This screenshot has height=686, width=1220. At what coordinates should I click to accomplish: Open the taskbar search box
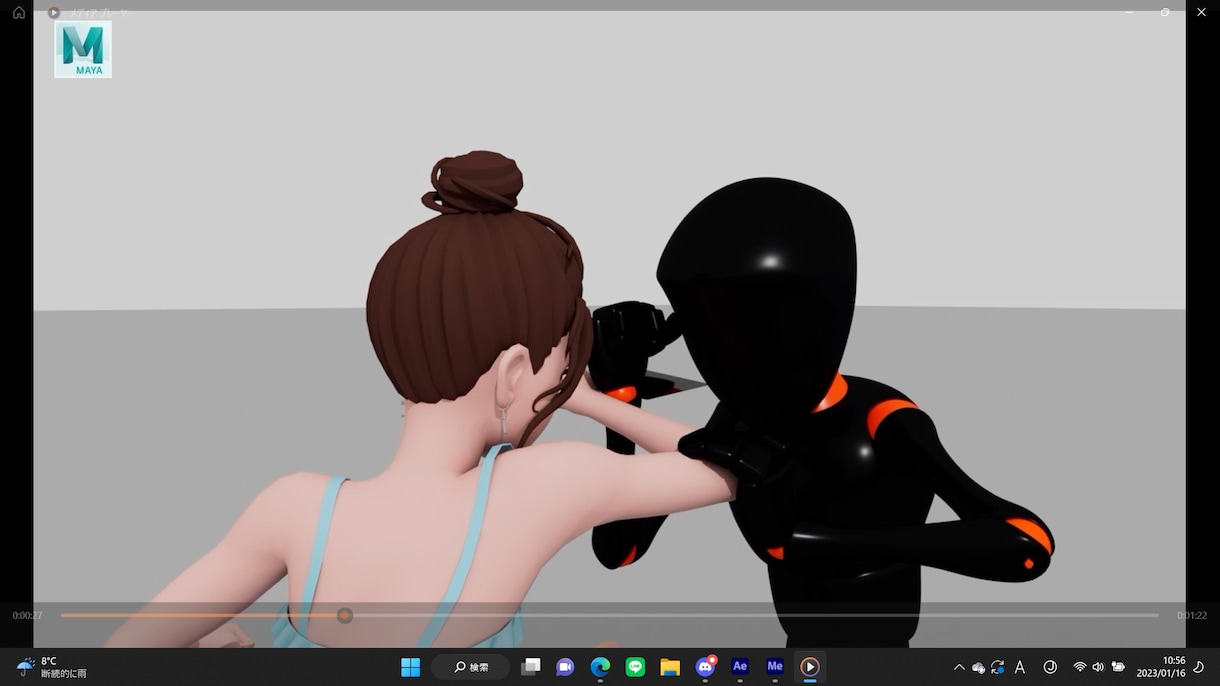point(470,667)
